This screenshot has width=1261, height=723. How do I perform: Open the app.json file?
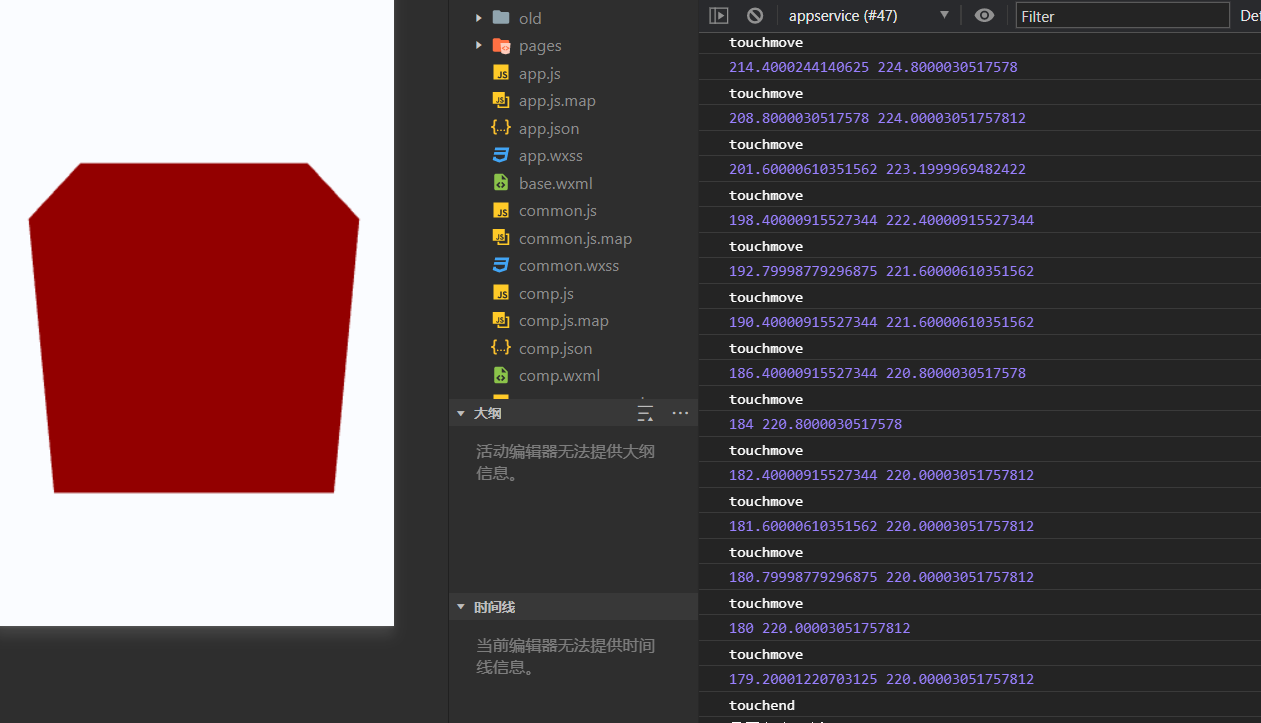(x=549, y=128)
